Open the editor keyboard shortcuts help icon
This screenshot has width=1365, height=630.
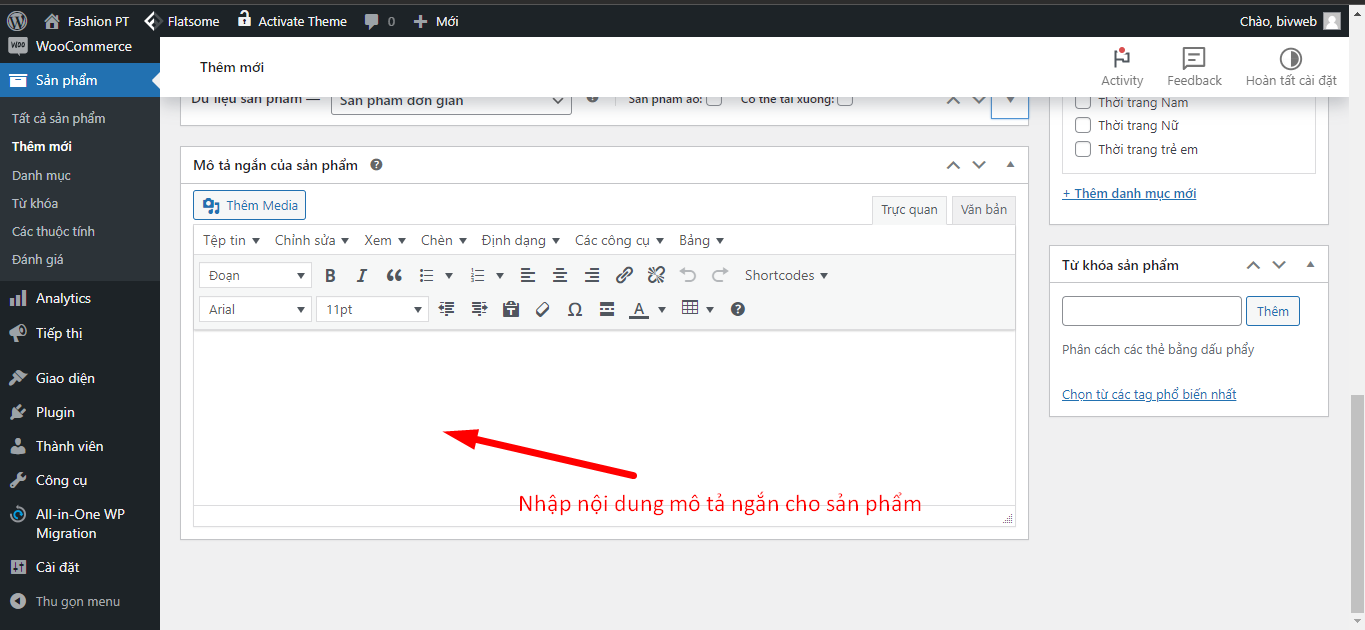(x=738, y=310)
